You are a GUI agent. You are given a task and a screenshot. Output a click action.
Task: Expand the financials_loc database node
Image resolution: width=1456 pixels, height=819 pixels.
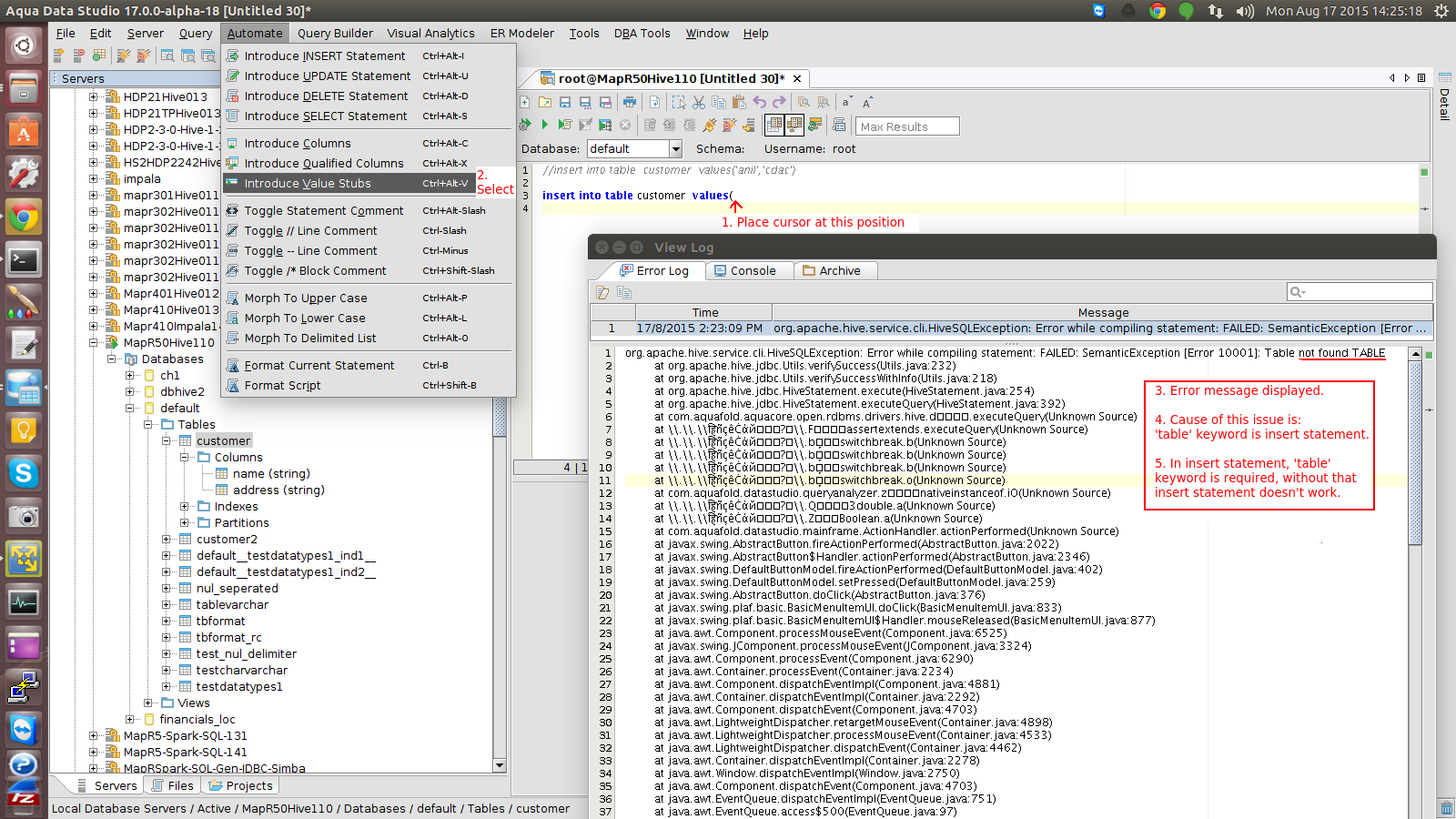pos(130,720)
